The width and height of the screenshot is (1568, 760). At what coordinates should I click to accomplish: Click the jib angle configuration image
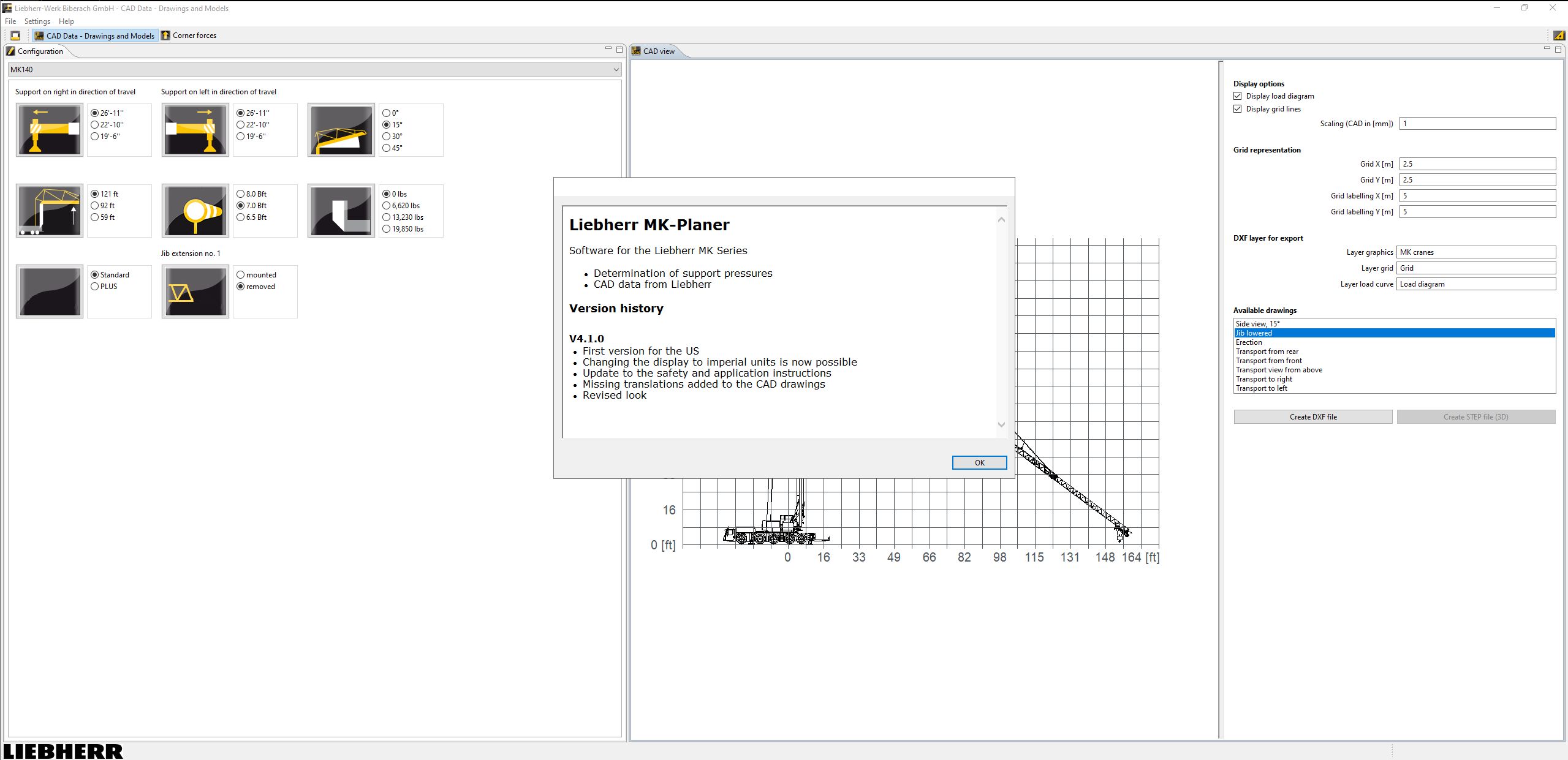coord(341,129)
